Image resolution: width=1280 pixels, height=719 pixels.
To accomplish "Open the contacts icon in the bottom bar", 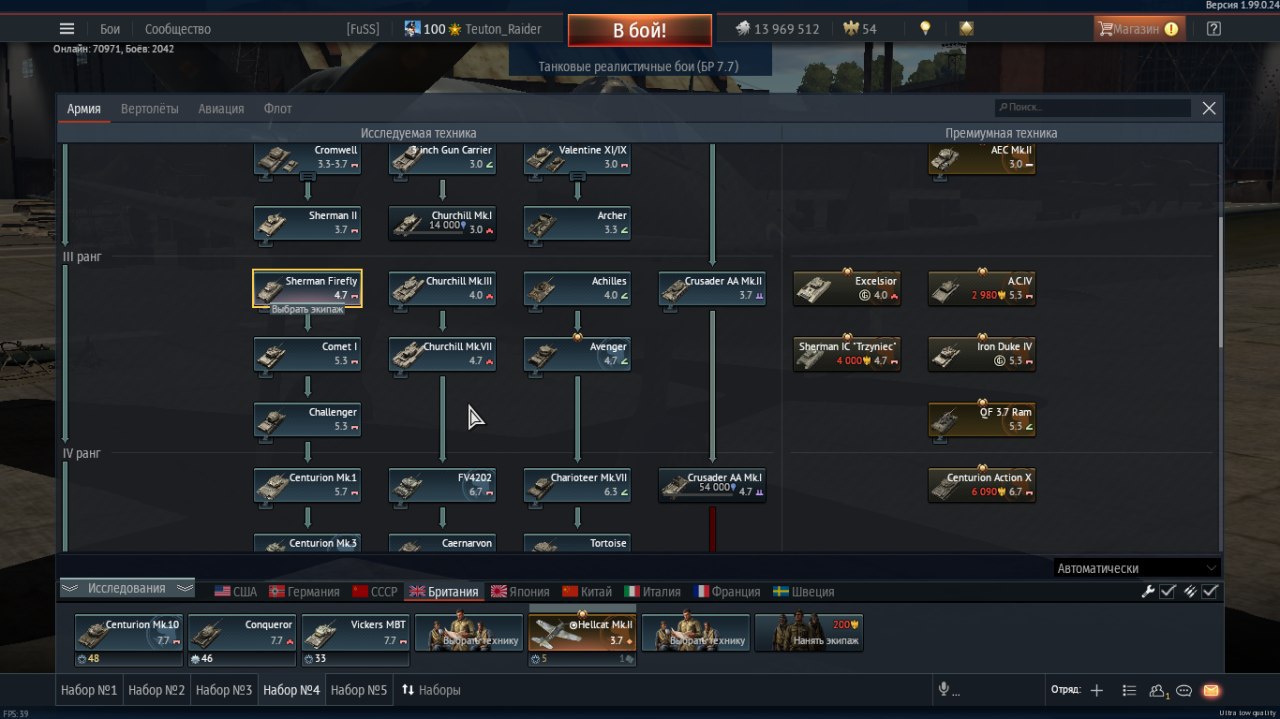I will pyautogui.click(x=1159, y=690).
